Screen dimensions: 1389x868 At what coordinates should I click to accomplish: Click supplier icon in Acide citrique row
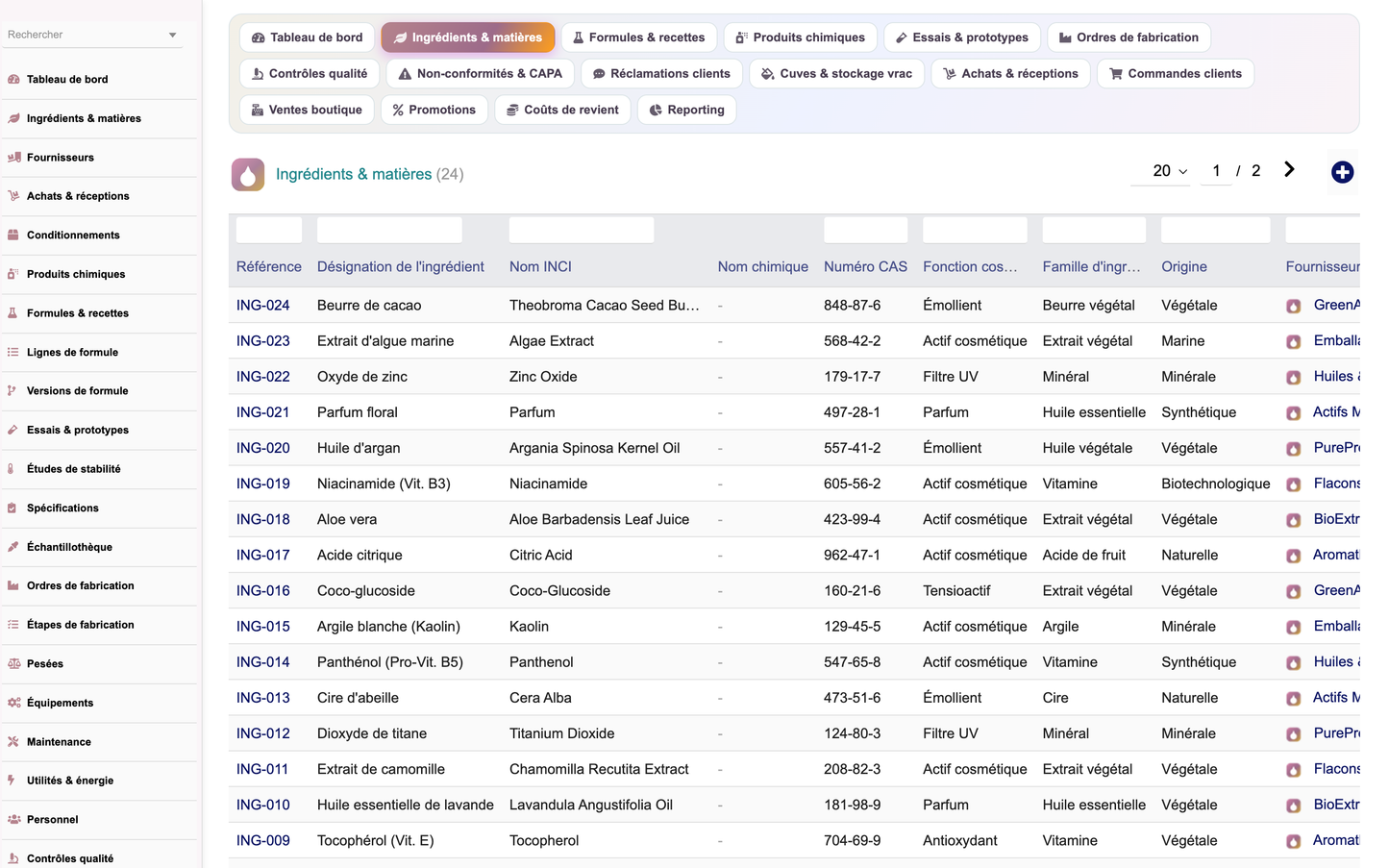[1294, 556]
